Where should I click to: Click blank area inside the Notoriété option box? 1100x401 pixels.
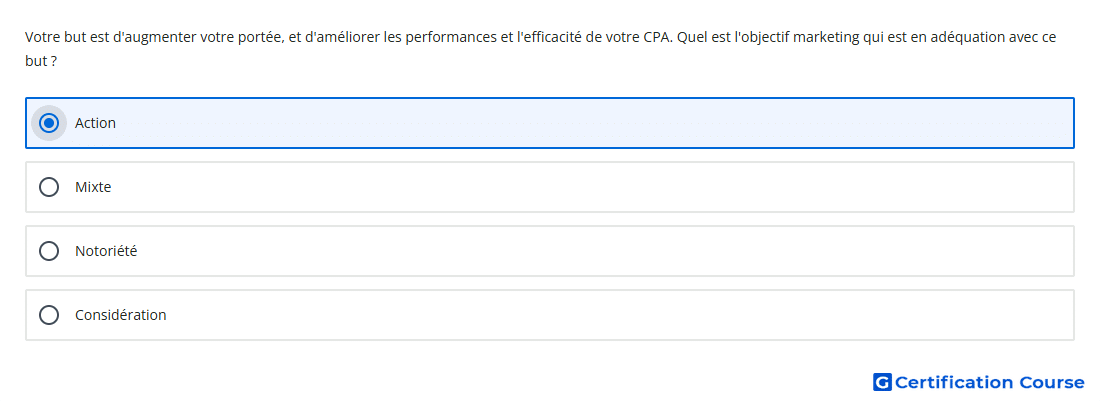pyautogui.click(x=596, y=251)
